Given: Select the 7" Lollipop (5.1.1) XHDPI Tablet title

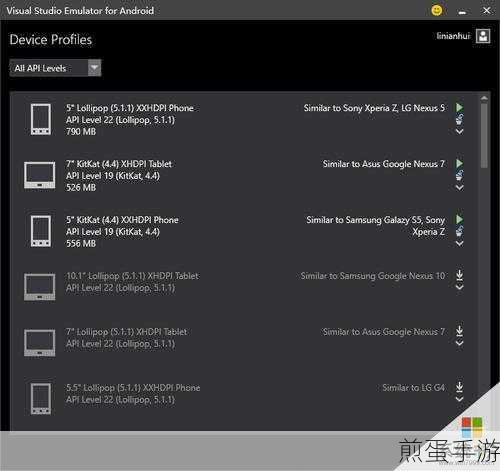Looking at the screenshot, I should coord(126,332).
